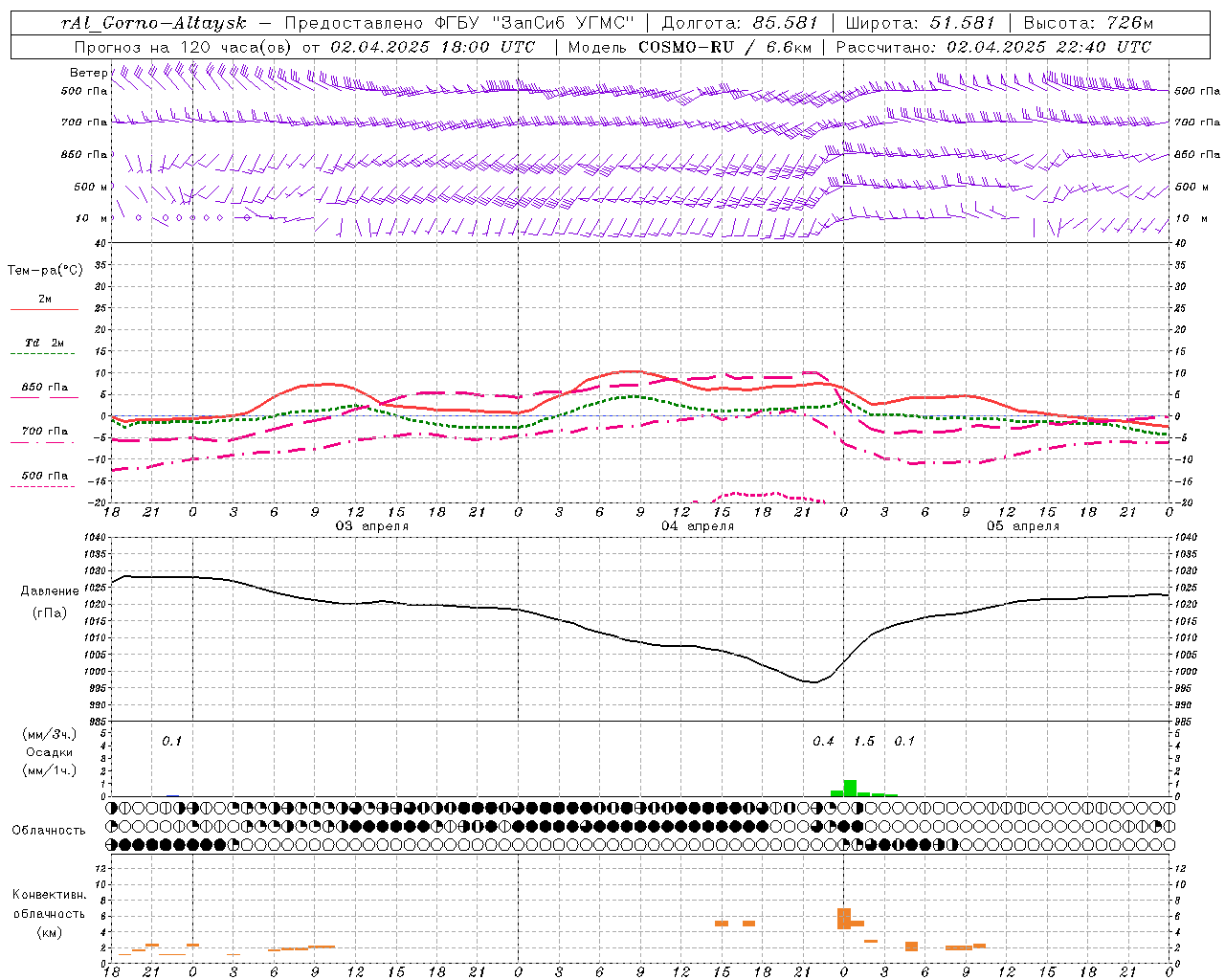
Task: Click the date label 03 апреля
Action: tap(371, 526)
